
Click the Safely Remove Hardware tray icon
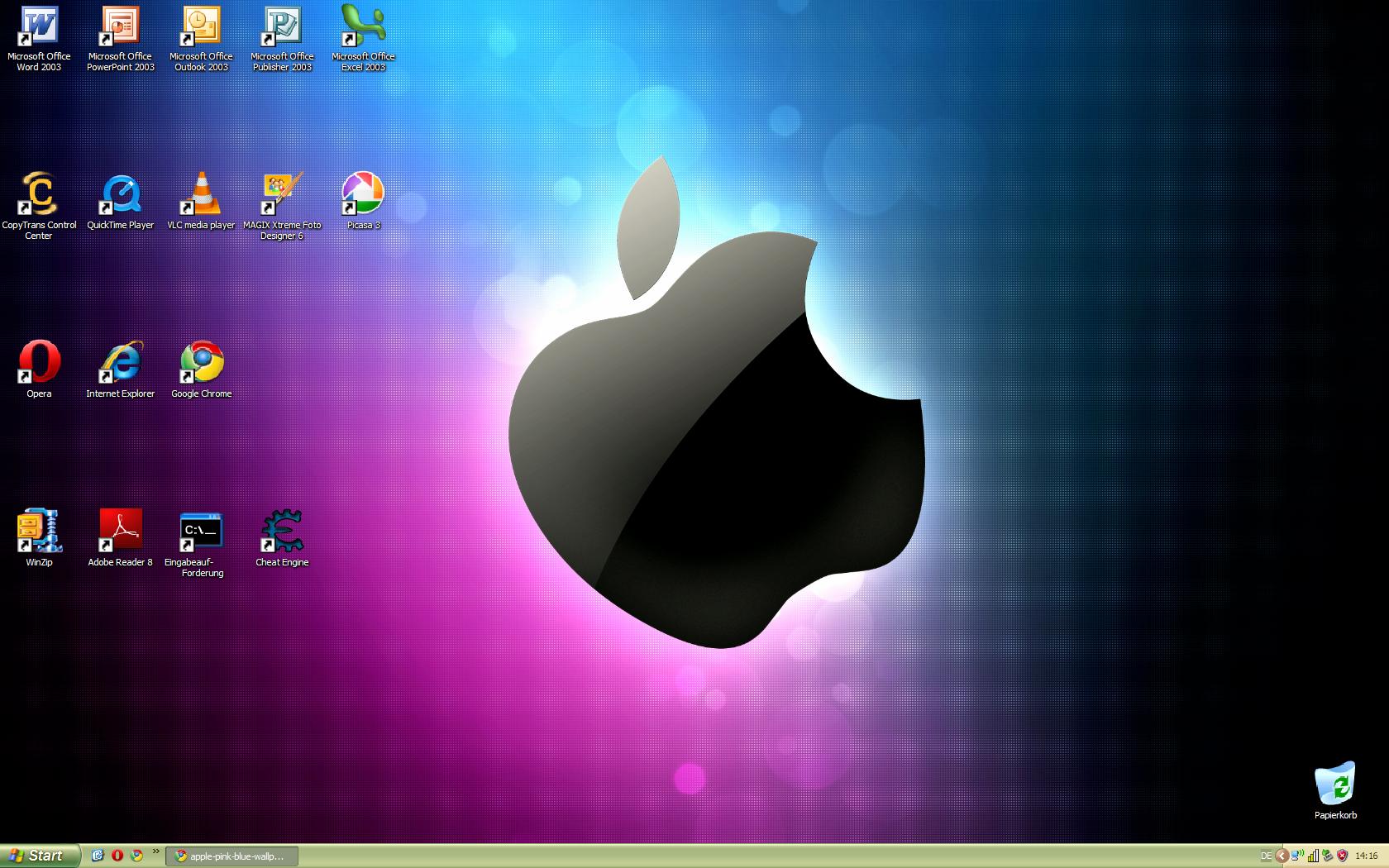[1328, 856]
